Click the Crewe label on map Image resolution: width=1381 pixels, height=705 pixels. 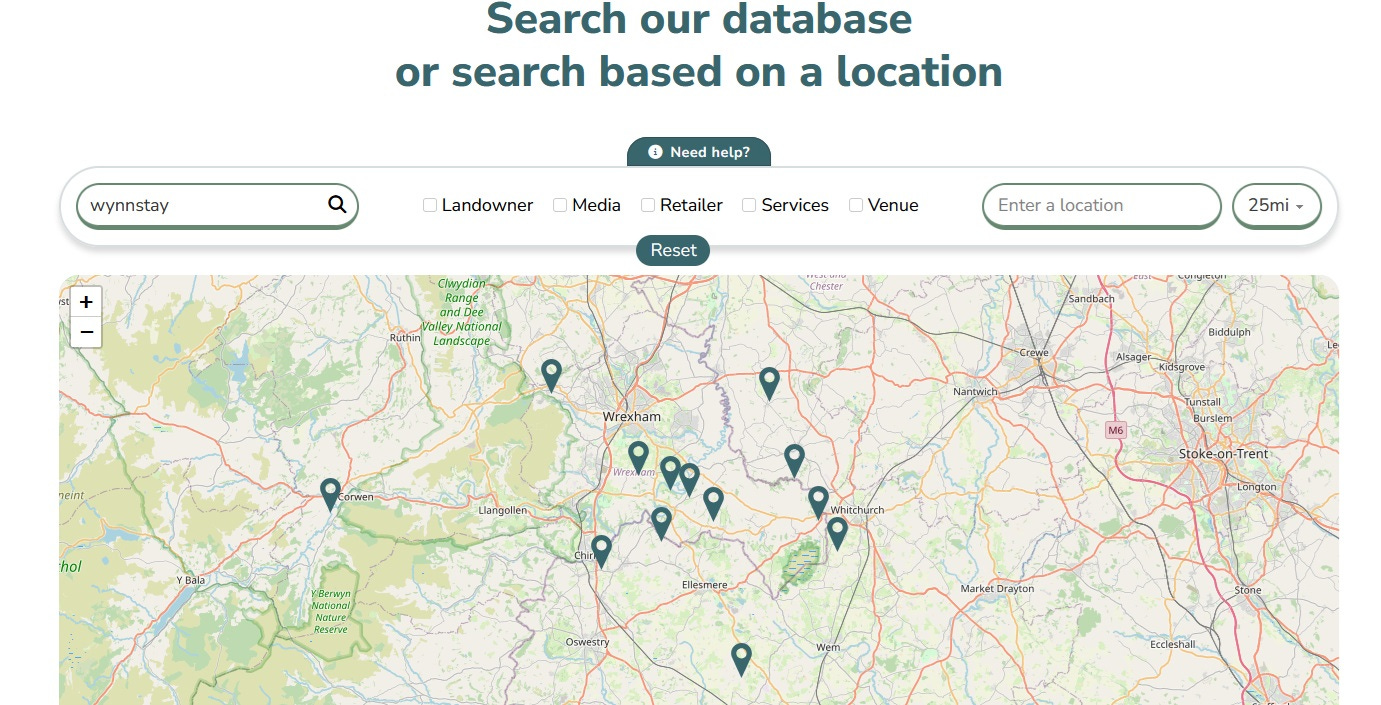(1034, 353)
